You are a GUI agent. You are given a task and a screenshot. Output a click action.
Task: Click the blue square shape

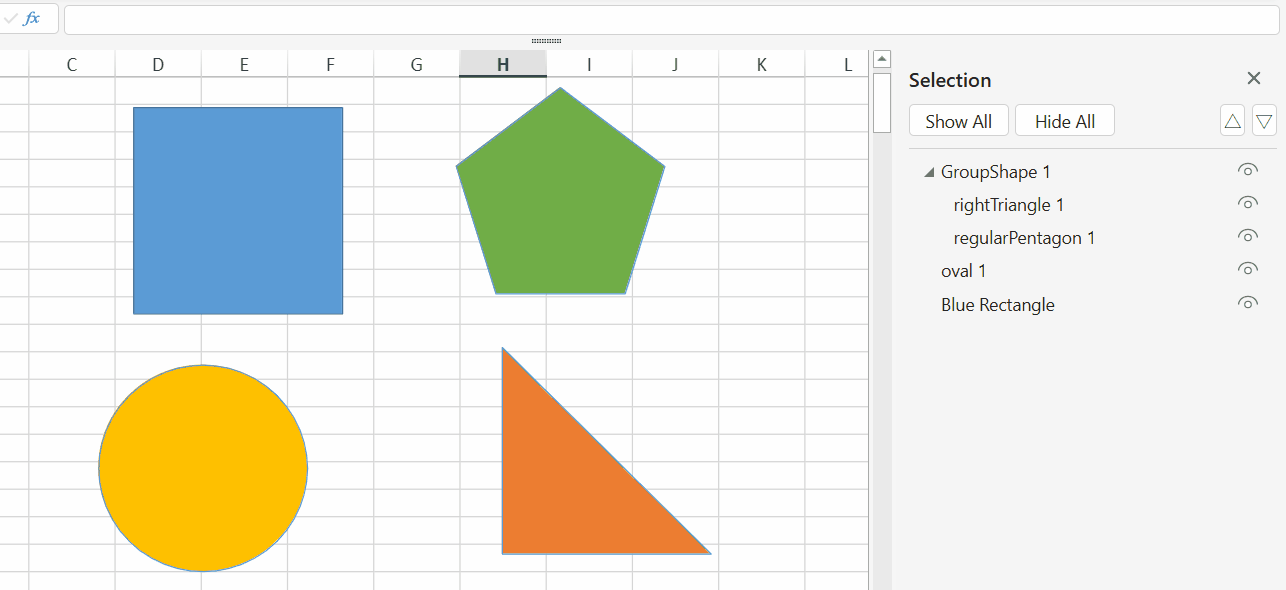(x=238, y=210)
